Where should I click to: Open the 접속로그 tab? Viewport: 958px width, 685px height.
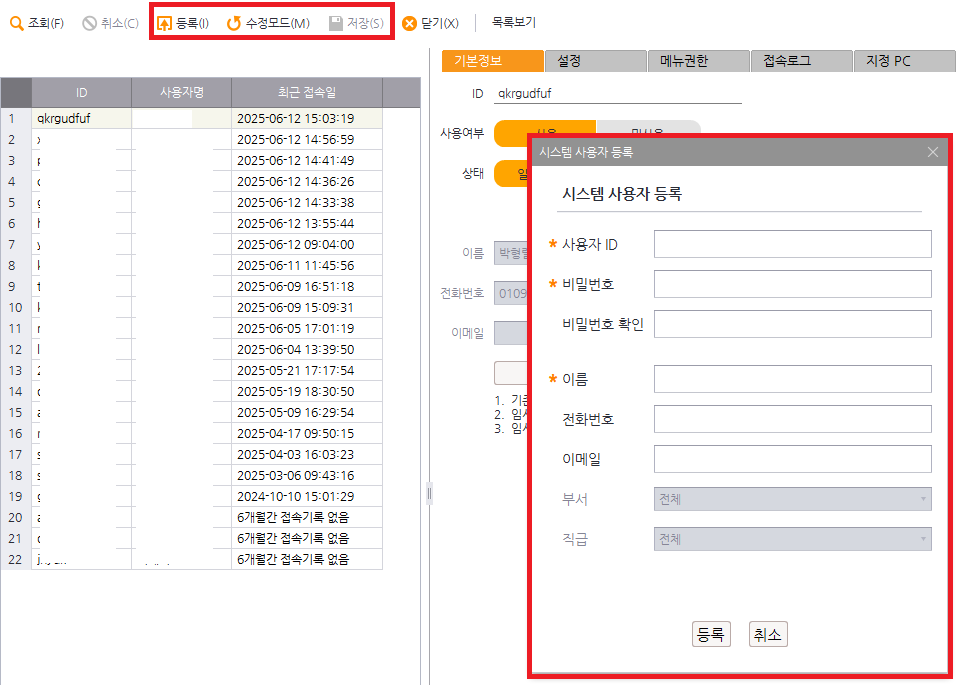point(800,61)
